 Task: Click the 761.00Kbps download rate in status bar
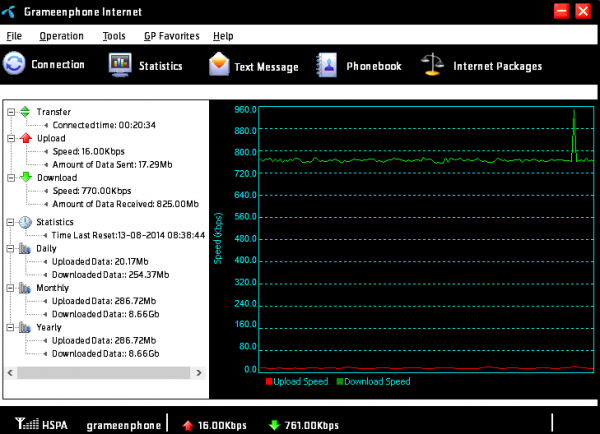tap(311, 426)
